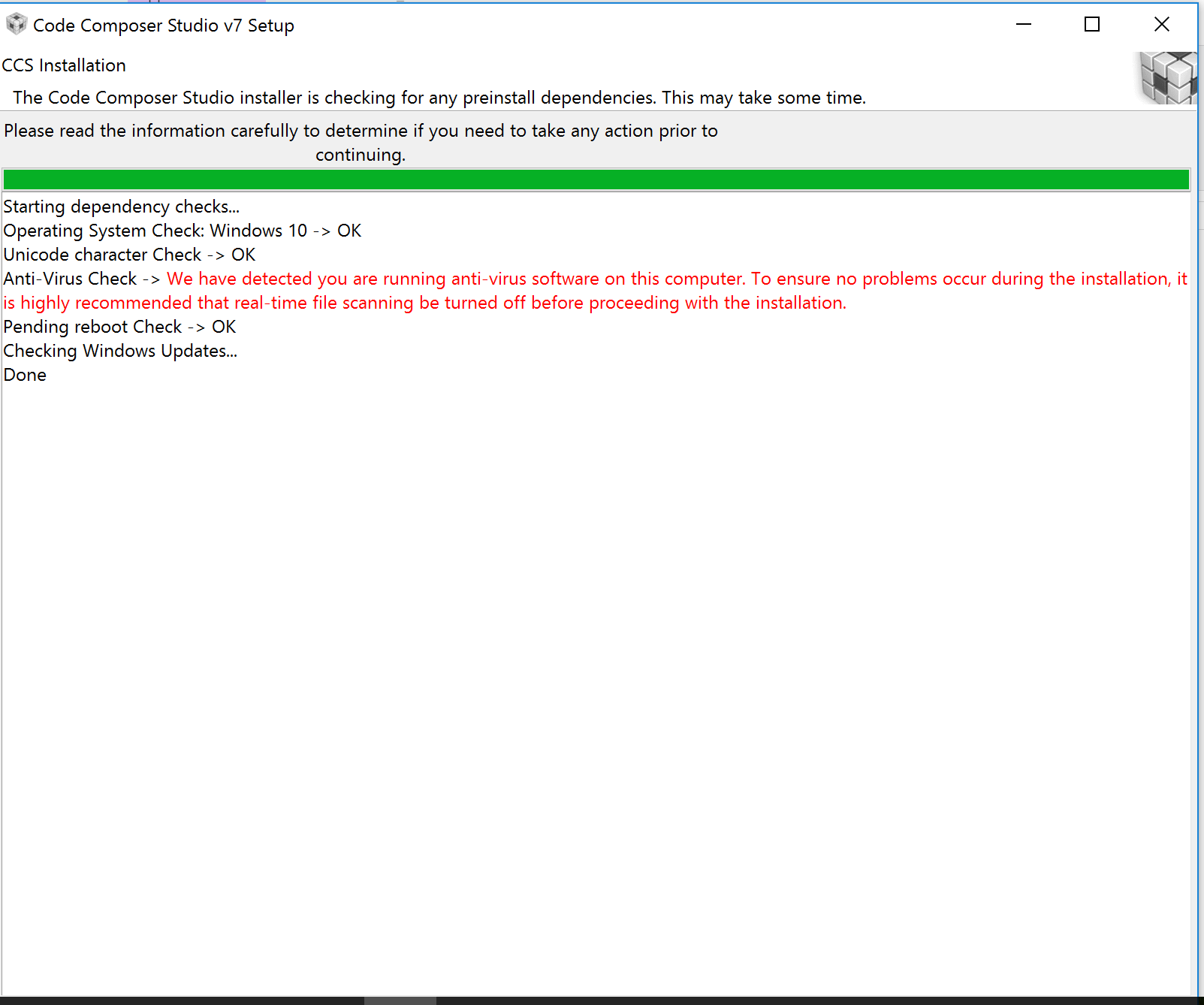Click the Code Composer Studio title bar icon
1204x1005 pixels.
[x=17, y=25]
